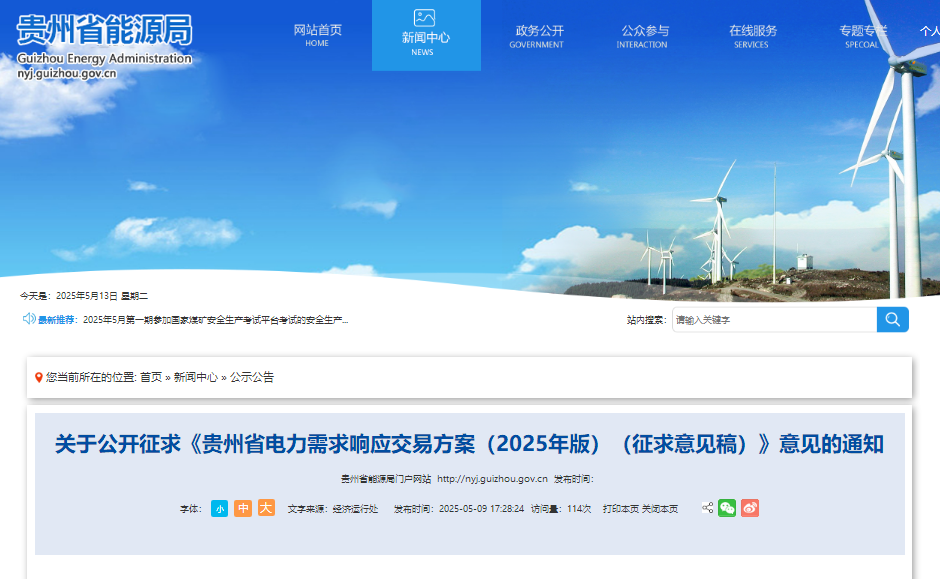Click the speaker icon beside 最新推荐
Image resolution: width=940 pixels, height=579 pixels.
pyautogui.click(x=29, y=319)
